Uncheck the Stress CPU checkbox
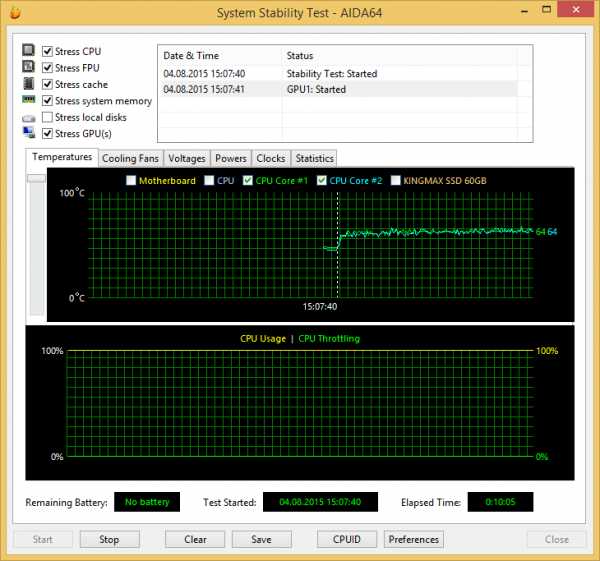The width and height of the screenshot is (600, 561). 47,51
